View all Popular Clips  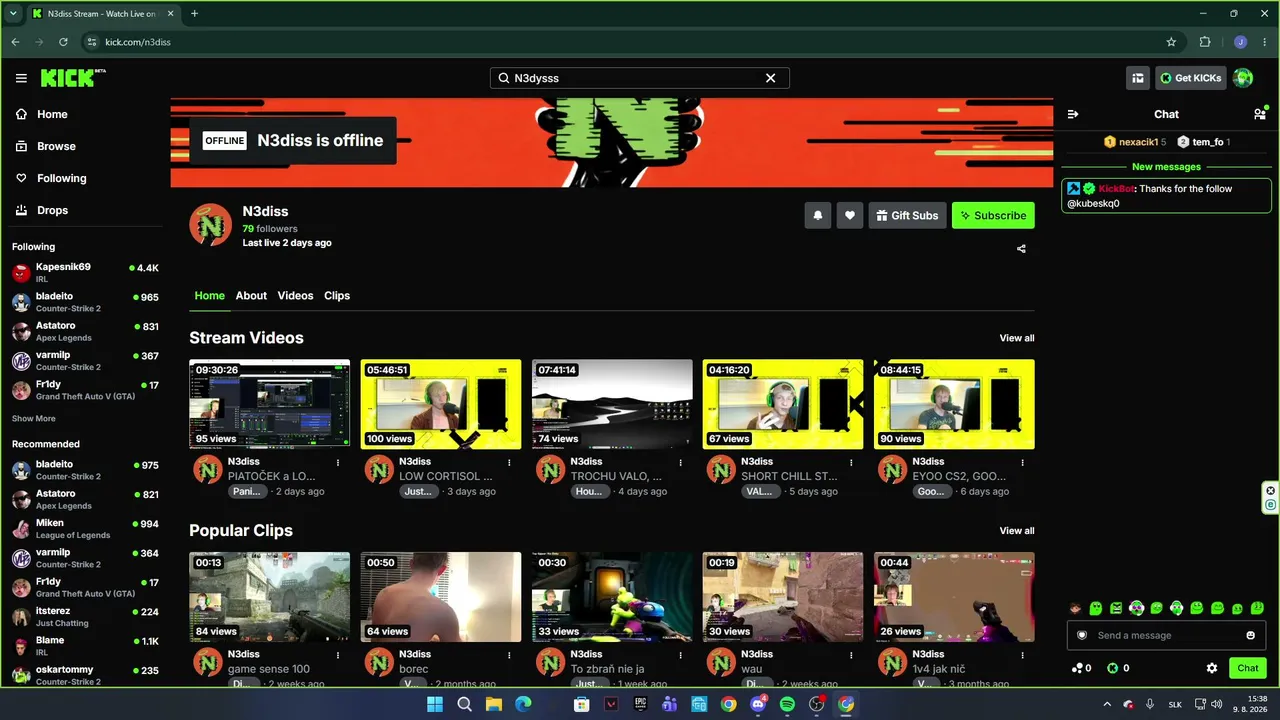click(x=1017, y=531)
